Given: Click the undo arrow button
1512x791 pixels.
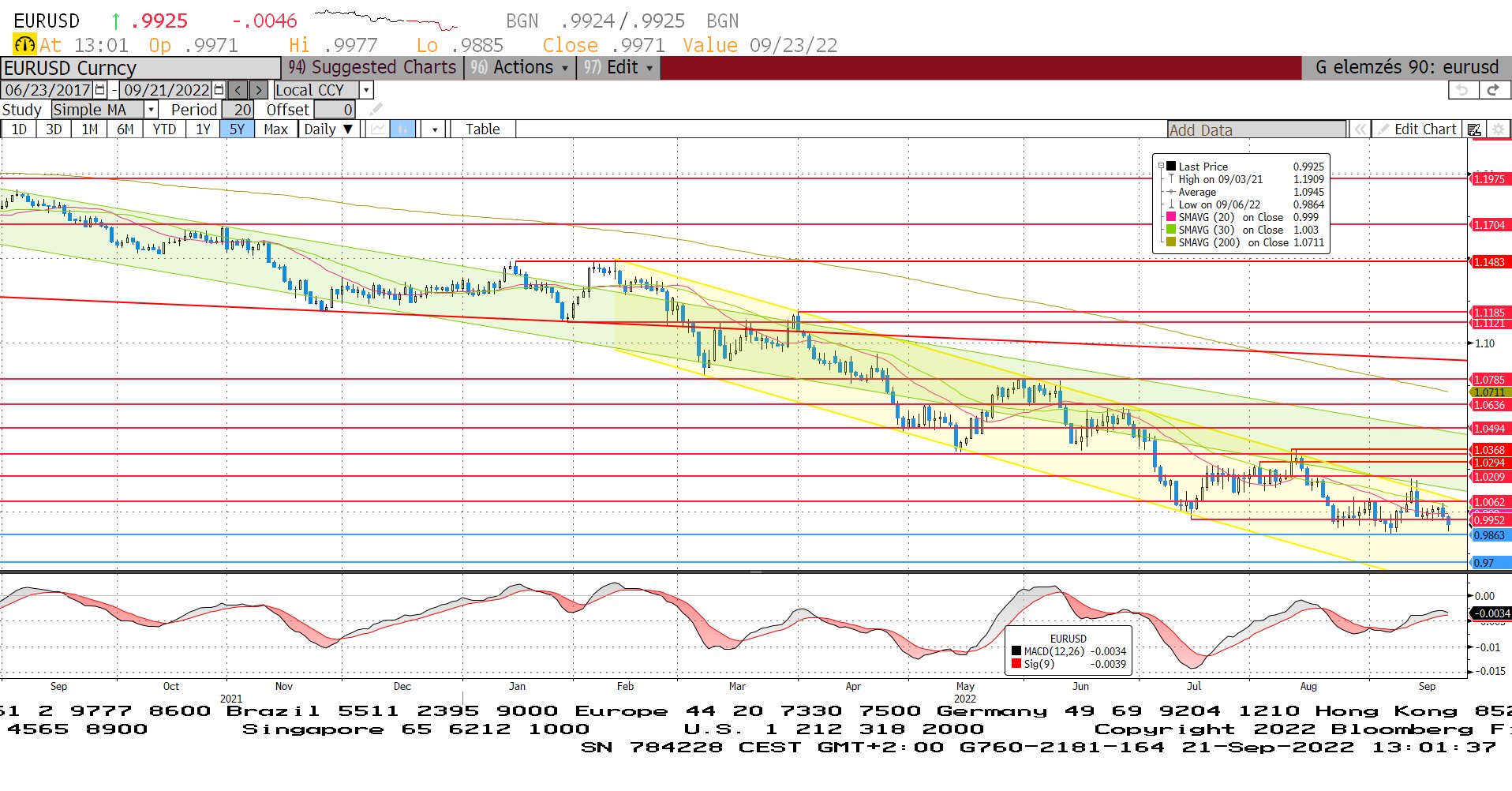Looking at the screenshot, I should coord(1462,90).
